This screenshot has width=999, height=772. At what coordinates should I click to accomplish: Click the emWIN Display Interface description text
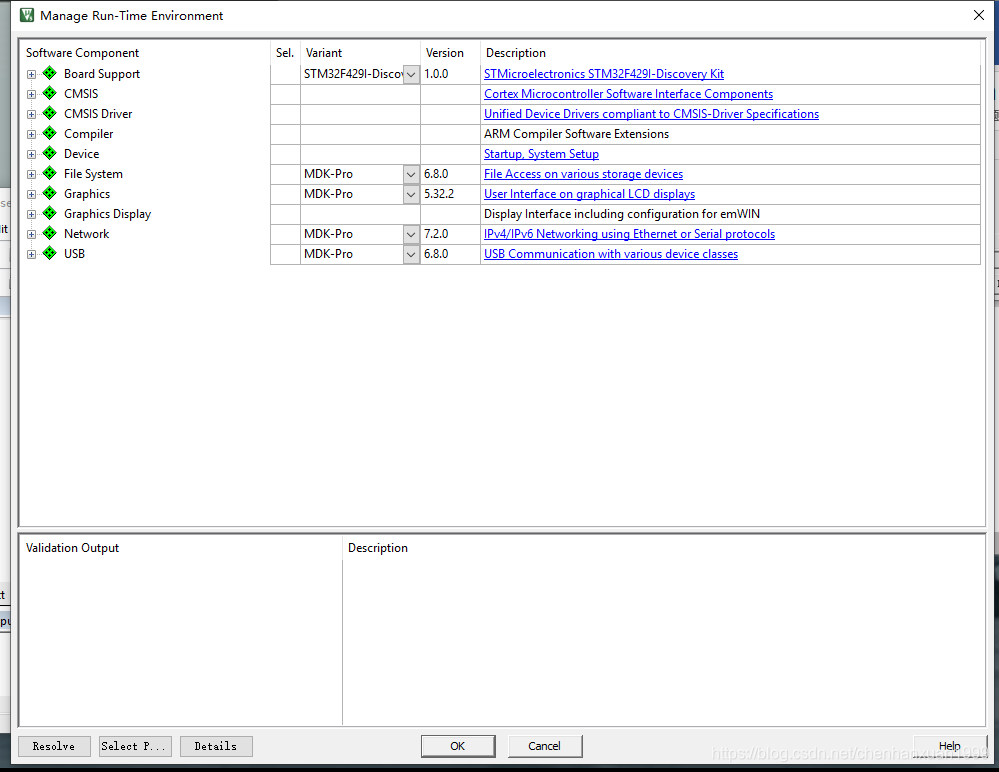point(622,214)
